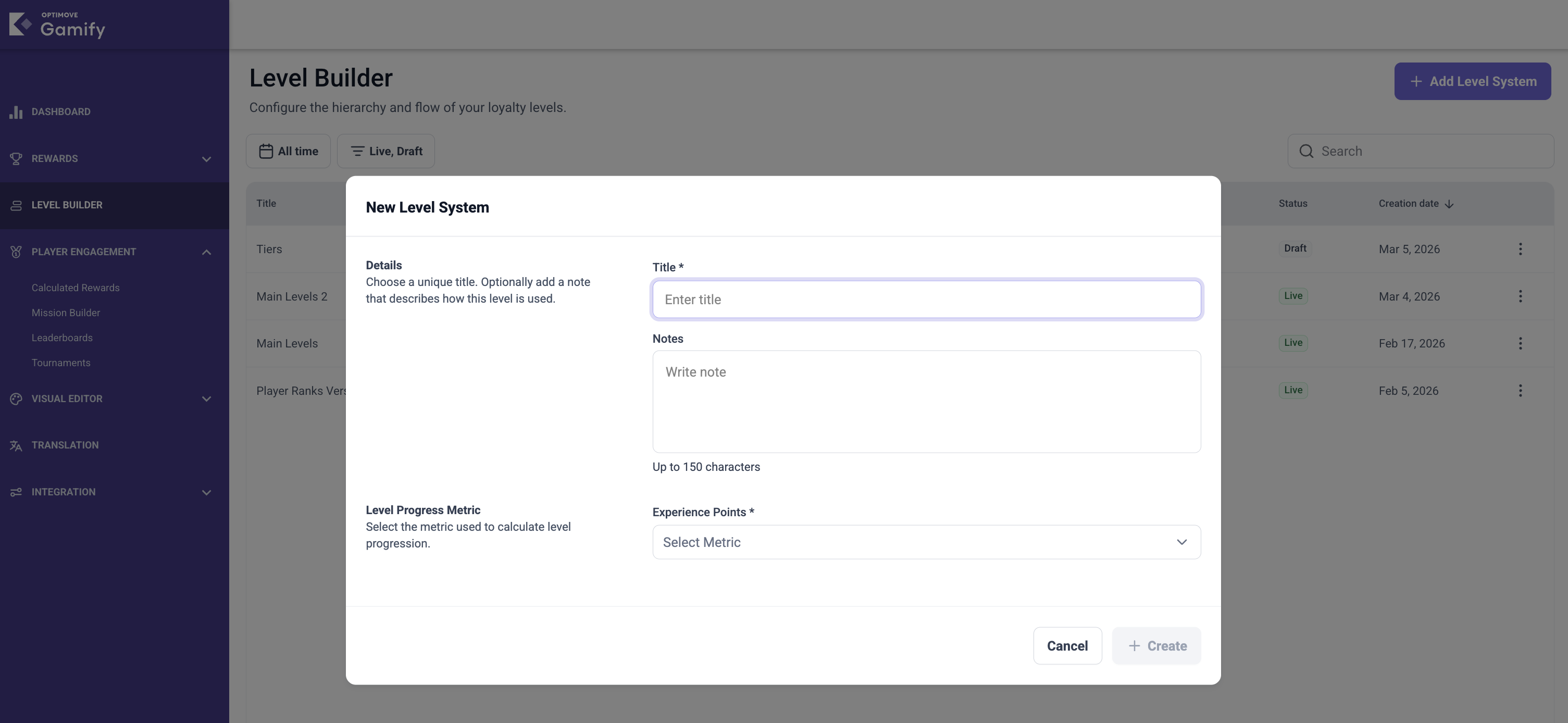Open Leaderboards submenu item
1568x723 pixels.
[x=62, y=338]
